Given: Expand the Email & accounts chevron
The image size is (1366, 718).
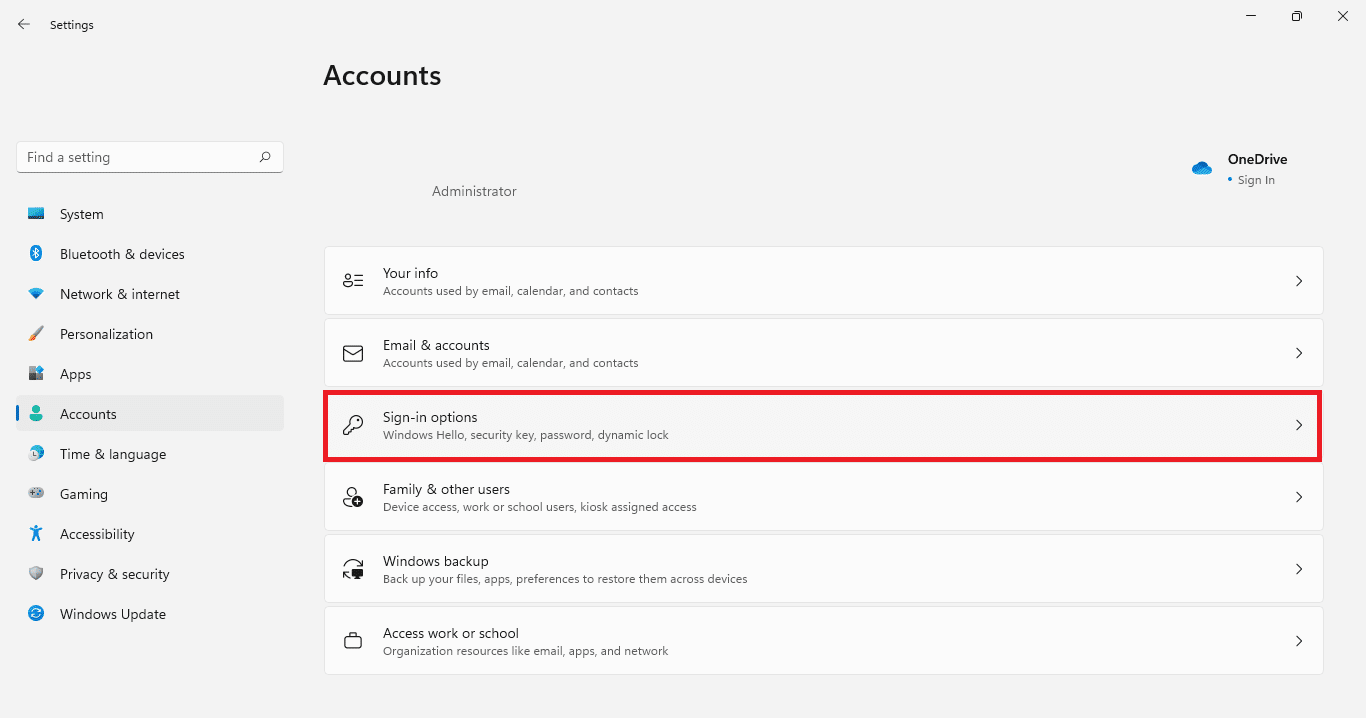Looking at the screenshot, I should [x=1299, y=353].
